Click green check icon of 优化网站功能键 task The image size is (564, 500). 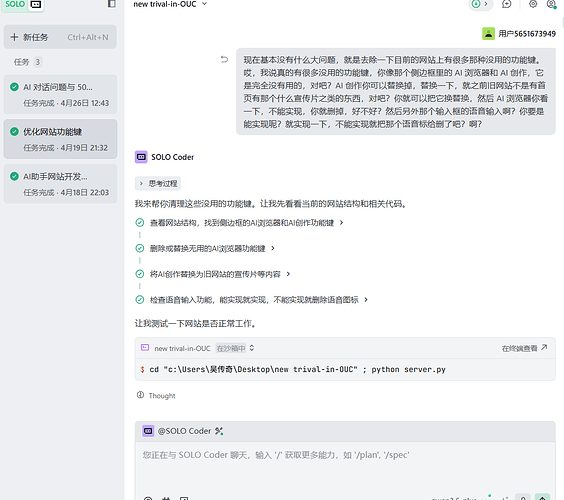pyautogui.click(x=14, y=132)
